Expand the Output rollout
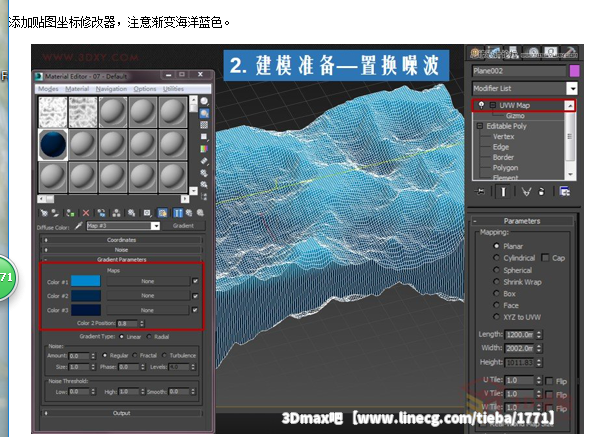 pyautogui.click(x=121, y=413)
